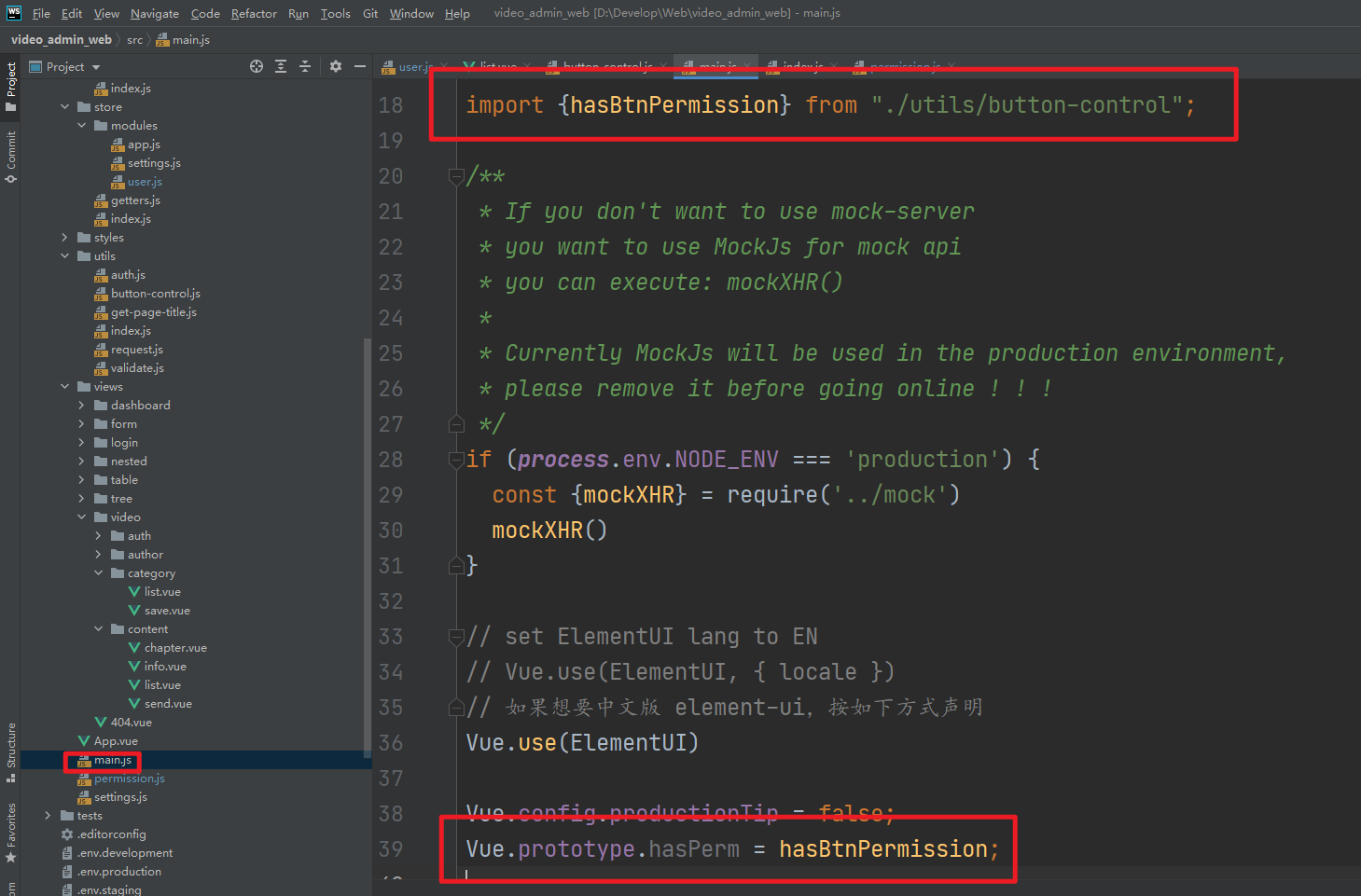Click src breadcrumb
This screenshot has width=1361, height=896.
[x=134, y=40]
